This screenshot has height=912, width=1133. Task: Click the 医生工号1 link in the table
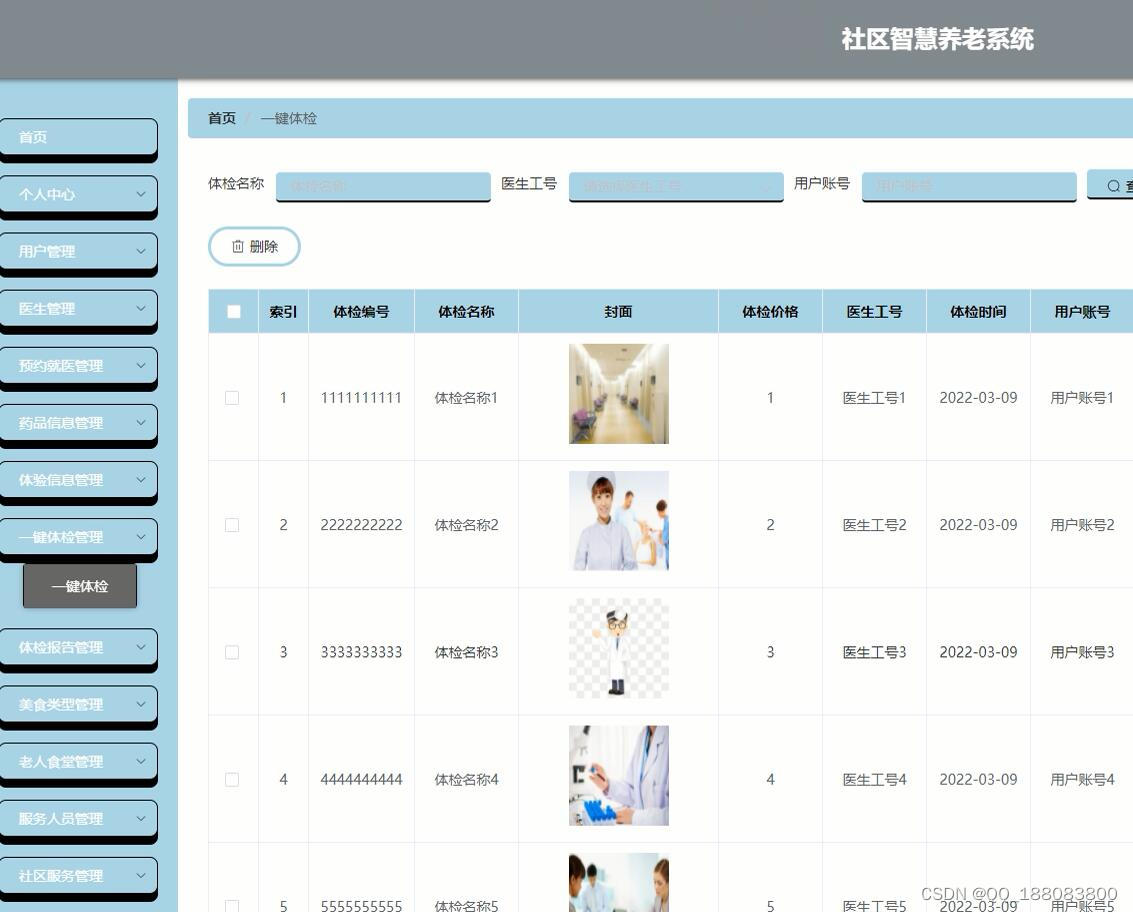[873, 397]
